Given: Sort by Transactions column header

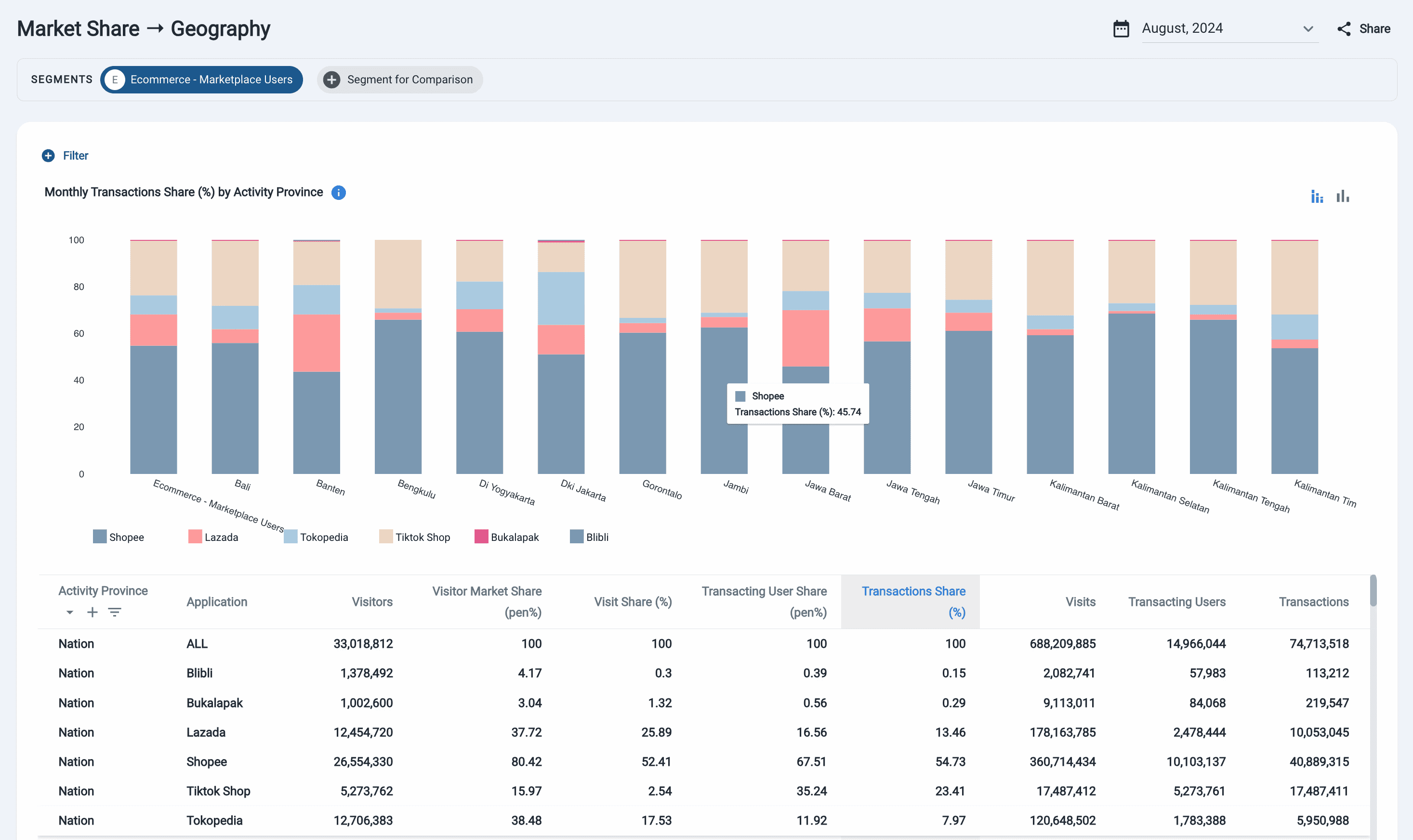Looking at the screenshot, I should click(1314, 602).
